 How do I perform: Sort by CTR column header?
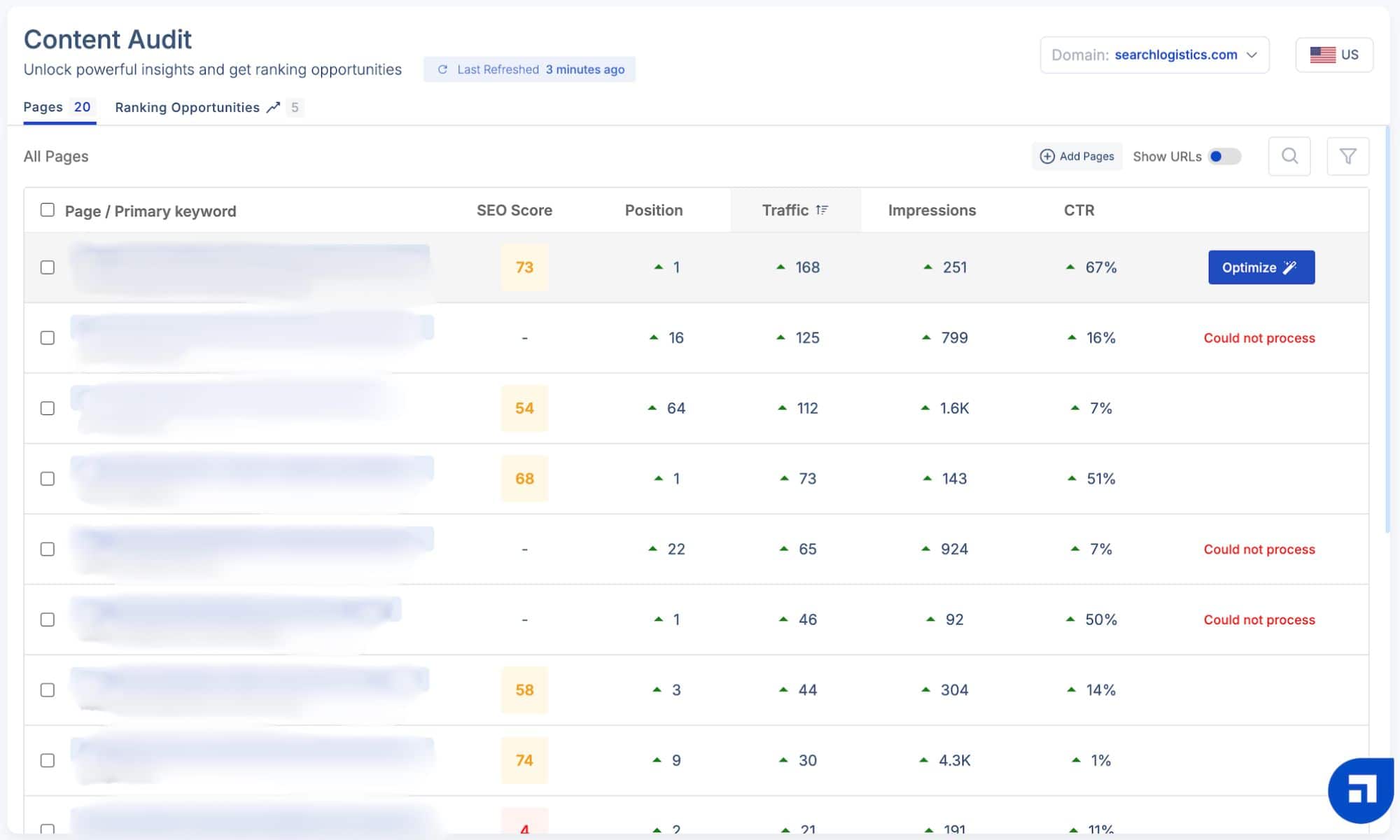pos(1079,210)
